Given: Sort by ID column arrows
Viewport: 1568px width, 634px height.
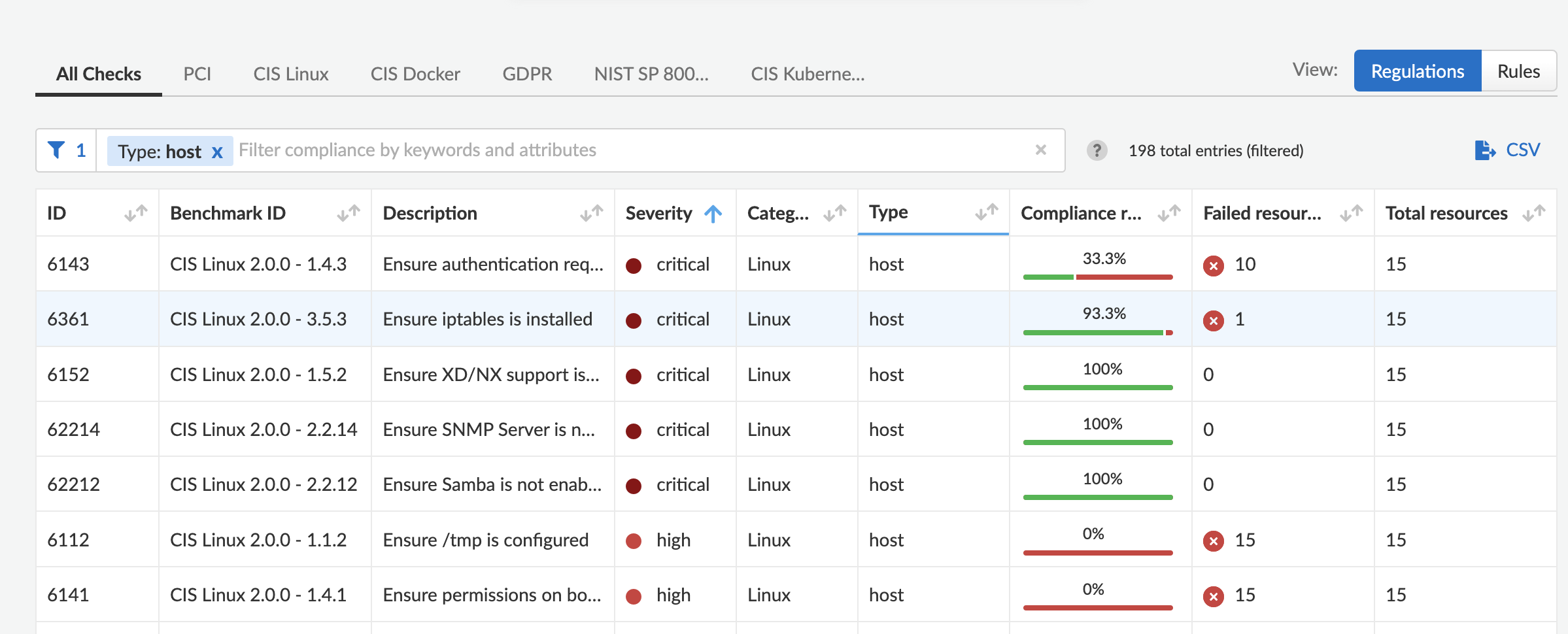Looking at the screenshot, I should point(136,213).
